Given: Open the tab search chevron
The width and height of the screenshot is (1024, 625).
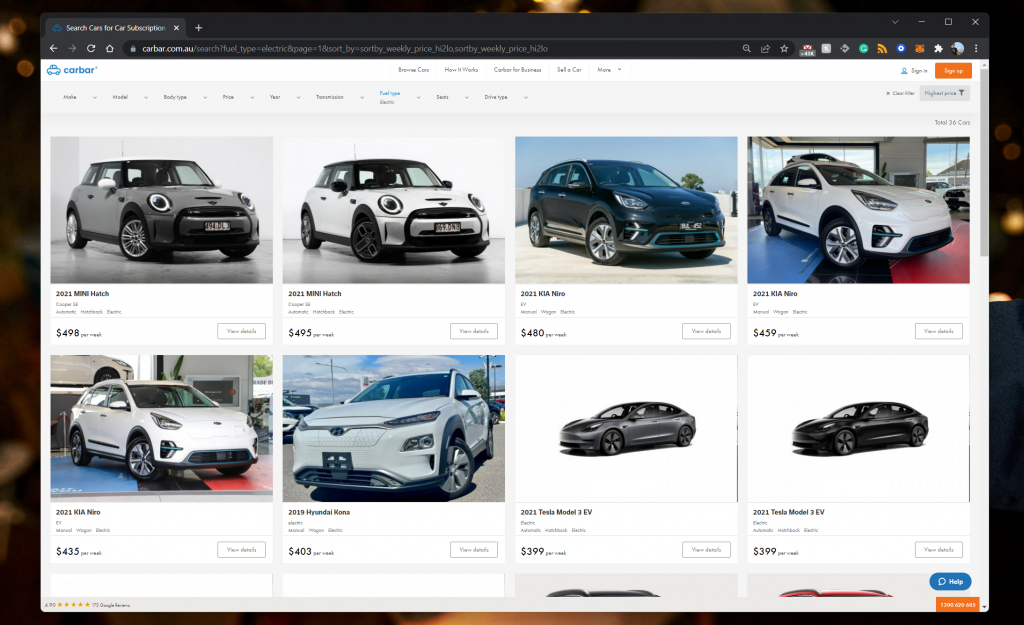Looking at the screenshot, I should tap(895, 22).
